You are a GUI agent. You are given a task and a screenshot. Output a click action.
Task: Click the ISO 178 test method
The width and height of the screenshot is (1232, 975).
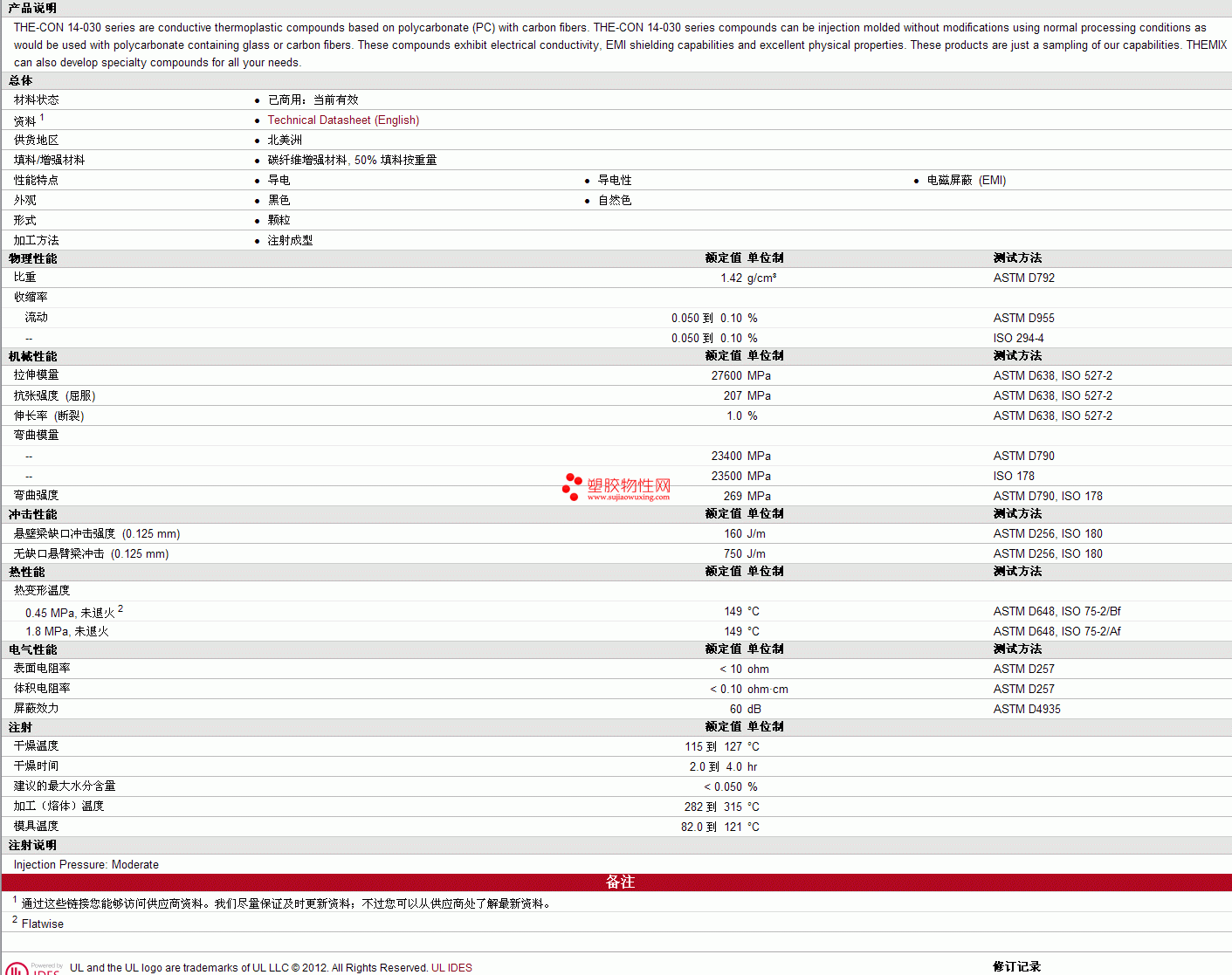coord(1014,477)
